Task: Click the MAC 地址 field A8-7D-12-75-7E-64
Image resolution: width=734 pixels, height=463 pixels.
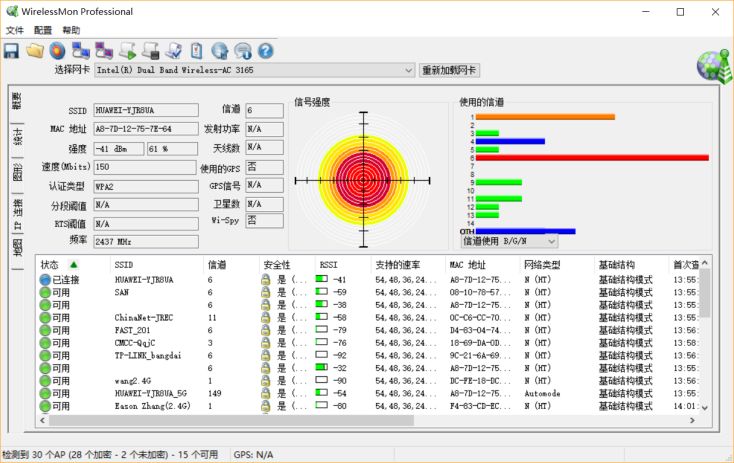Action: click(x=146, y=129)
